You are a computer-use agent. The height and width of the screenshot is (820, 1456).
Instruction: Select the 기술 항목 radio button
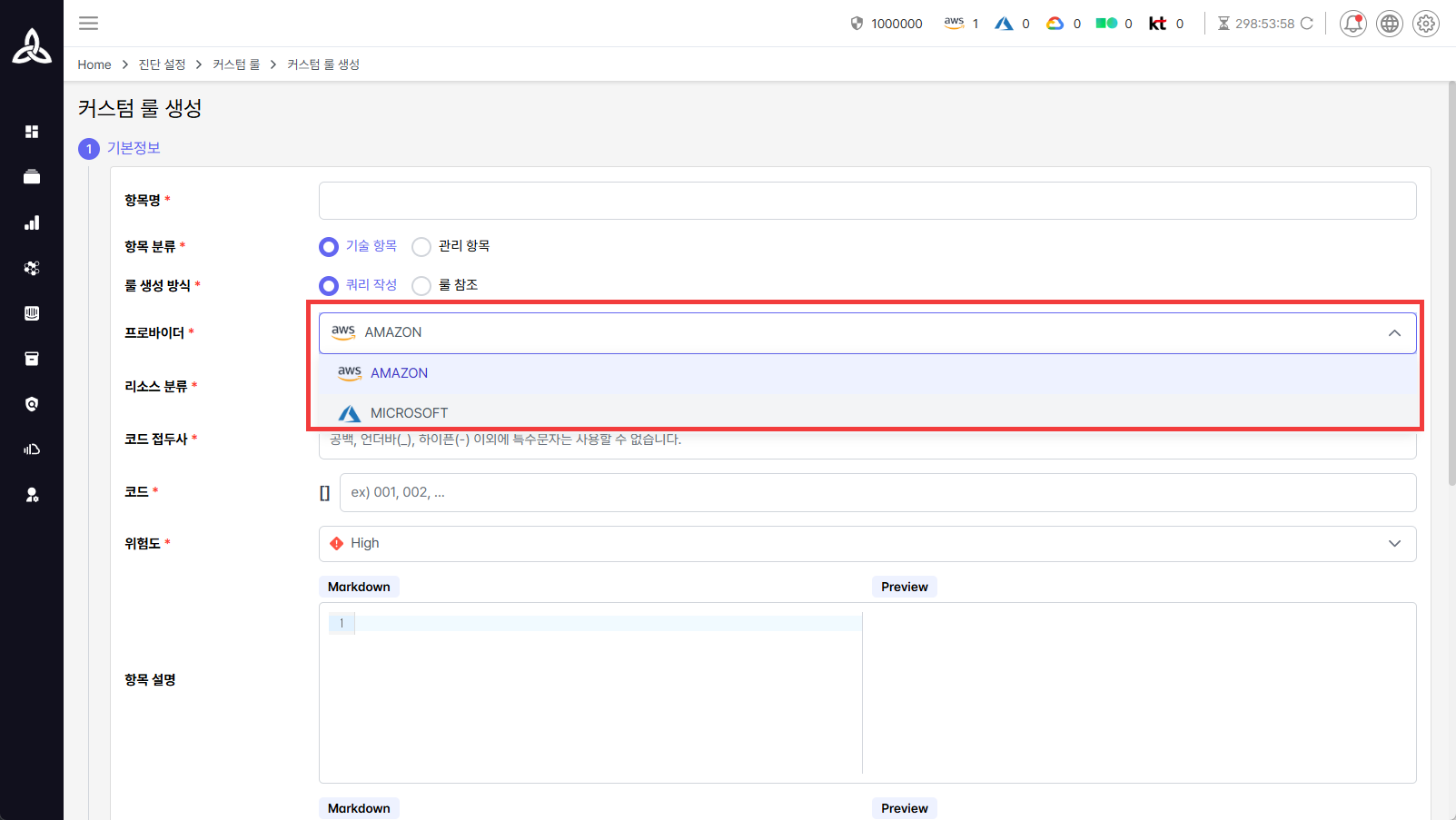pos(329,247)
